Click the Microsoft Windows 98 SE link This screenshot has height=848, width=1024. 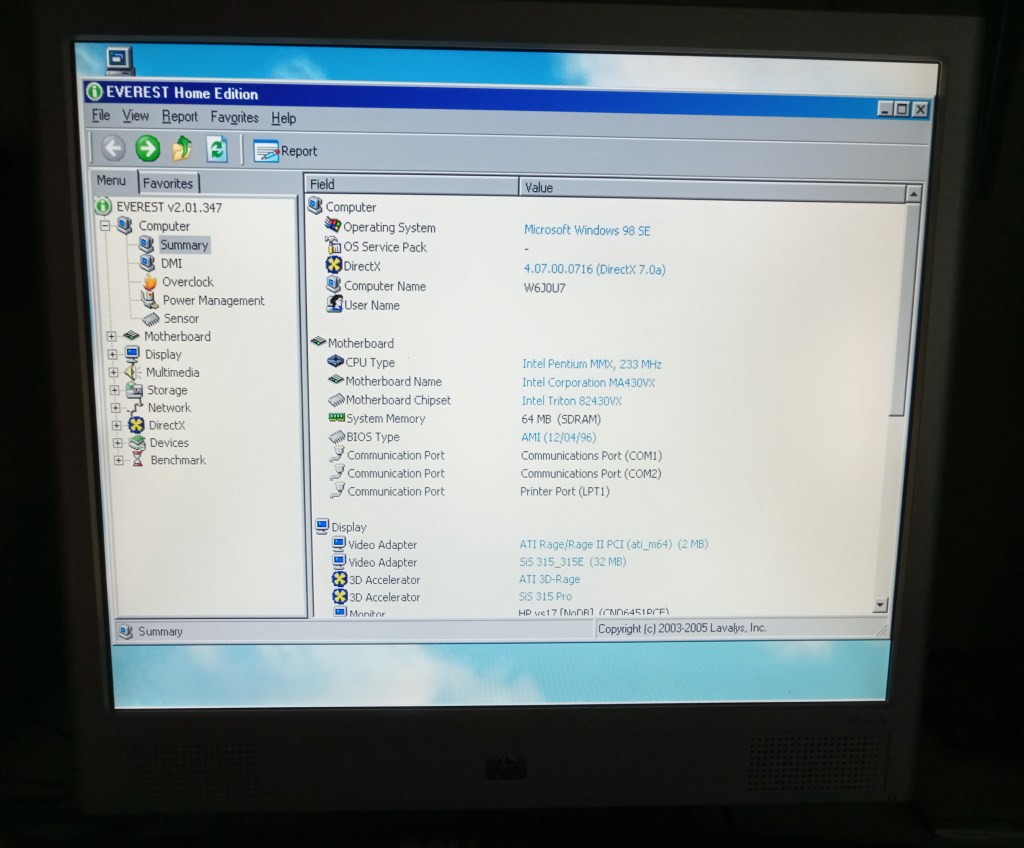587,230
